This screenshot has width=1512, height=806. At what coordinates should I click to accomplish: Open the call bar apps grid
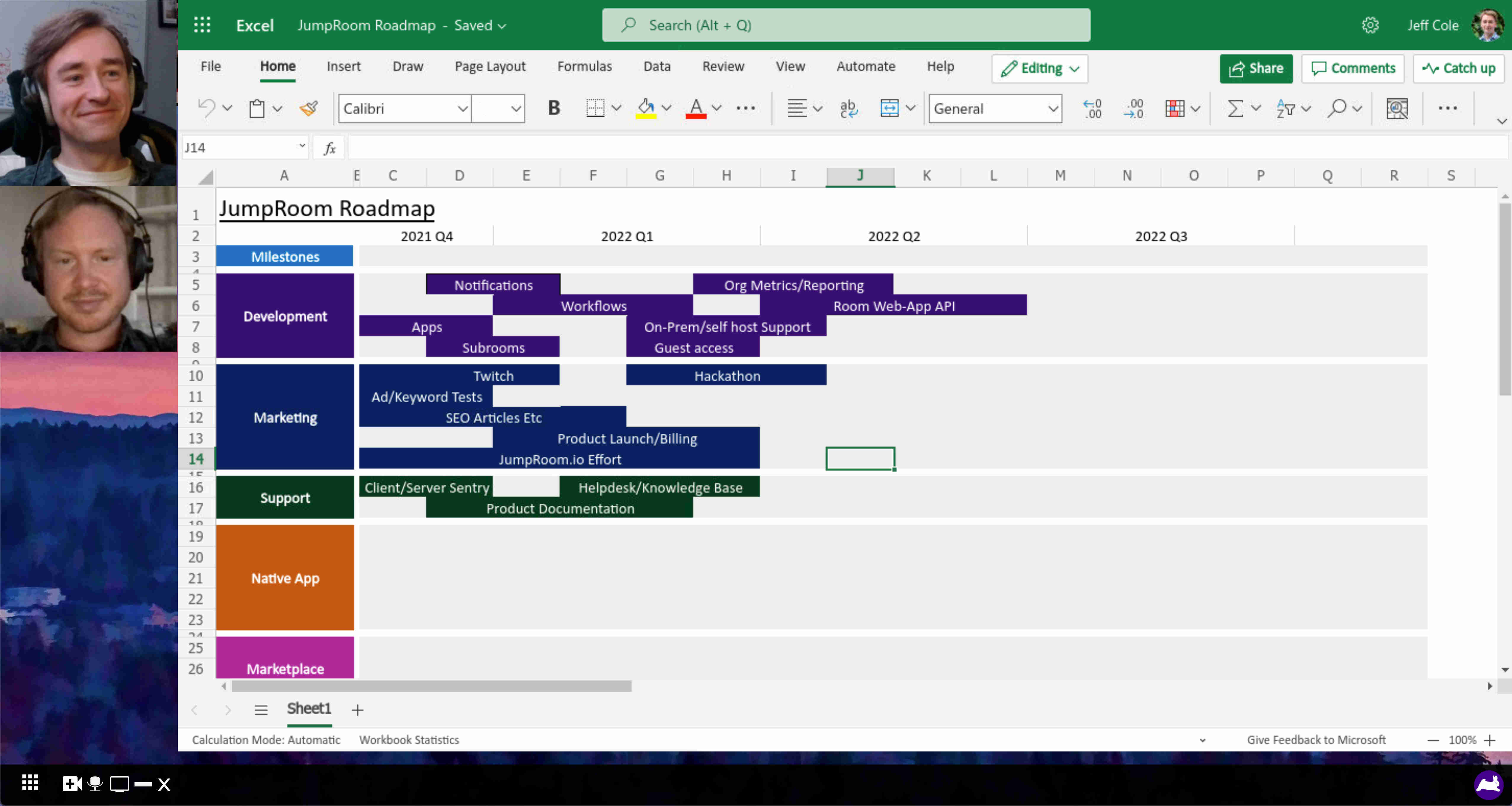[31, 783]
